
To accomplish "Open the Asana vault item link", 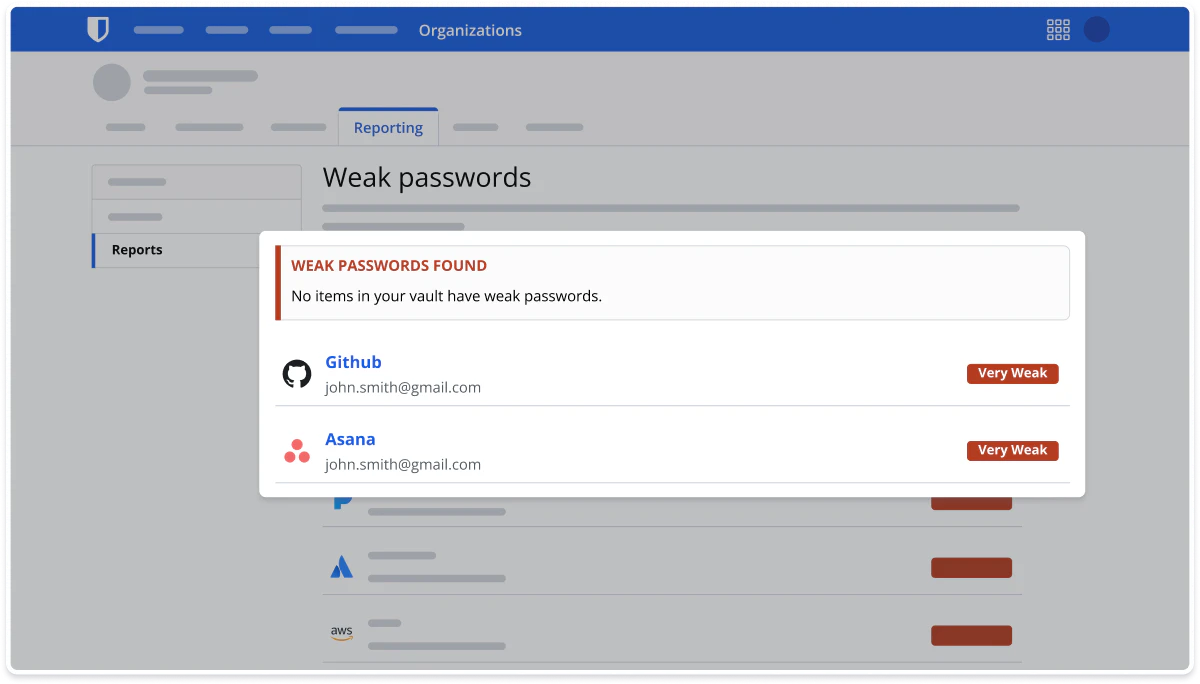I will click(350, 439).
